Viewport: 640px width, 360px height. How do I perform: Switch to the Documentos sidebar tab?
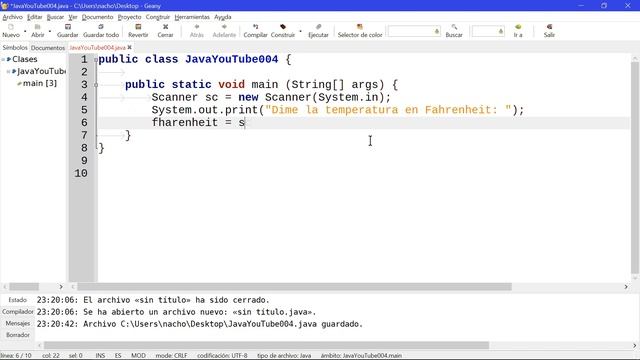[x=48, y=48]
